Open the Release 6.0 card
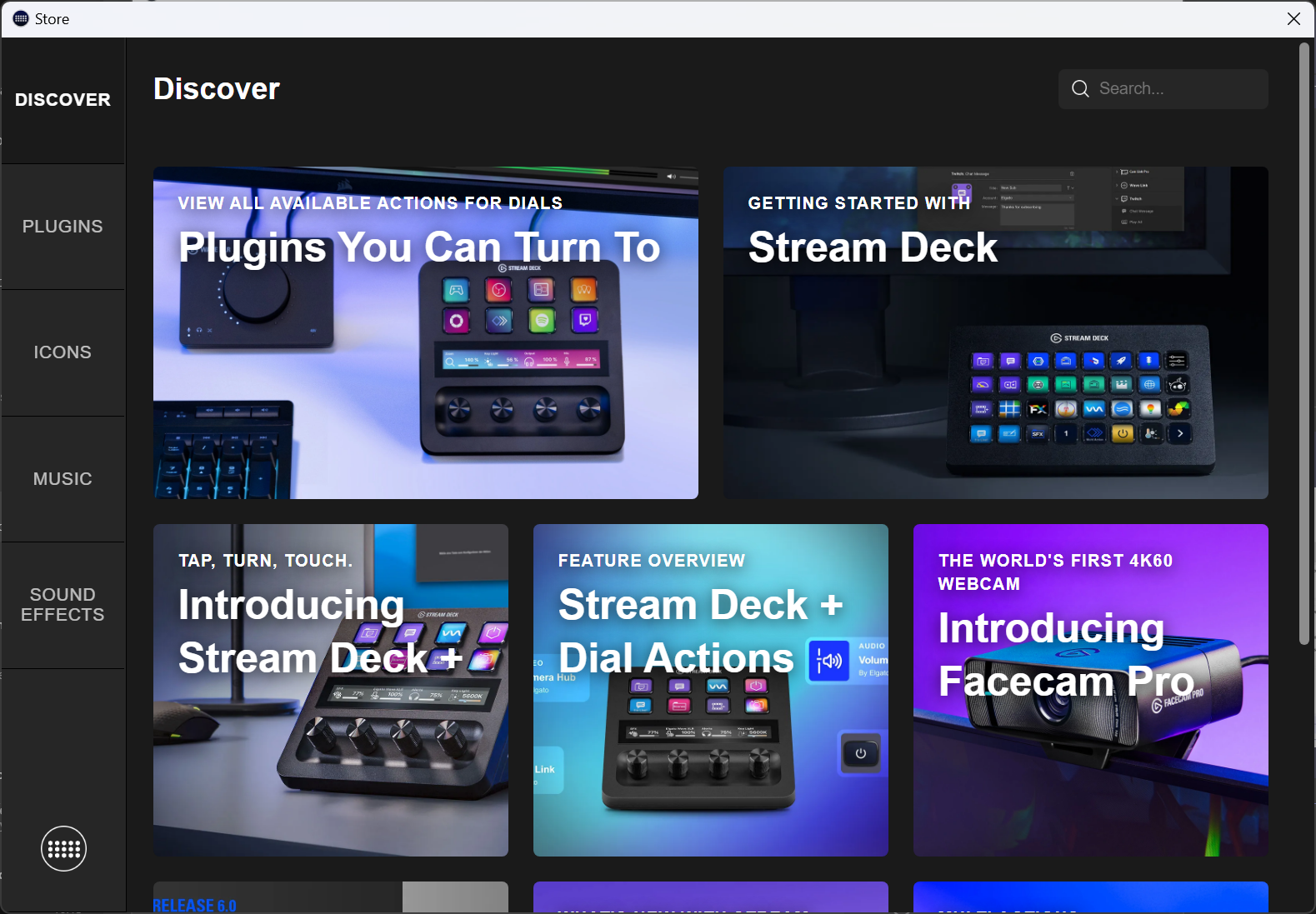Screen dimensions: 1316x914 click(x=330, y=897)
